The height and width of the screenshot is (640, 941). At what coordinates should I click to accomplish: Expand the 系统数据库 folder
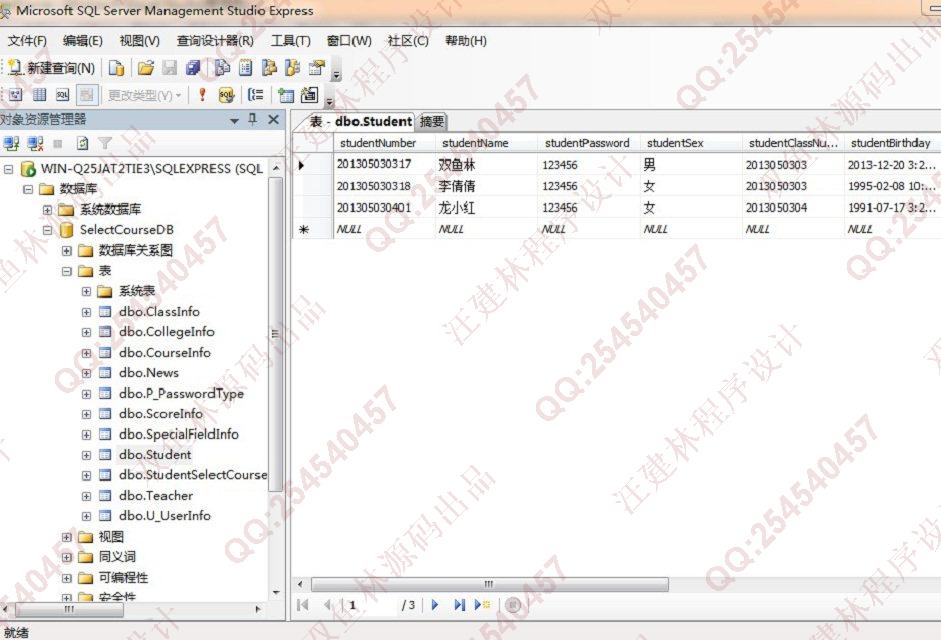click(x=47, y=210)
